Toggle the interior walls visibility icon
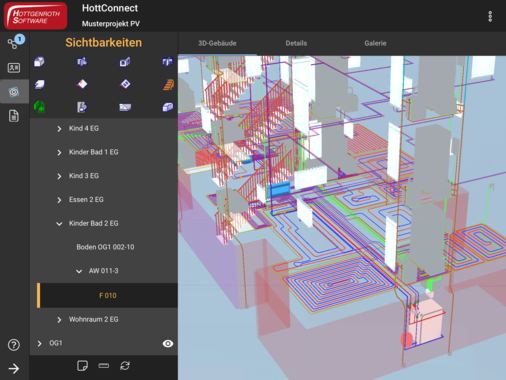The image size is (506, 380). click(x=82, y=62)
